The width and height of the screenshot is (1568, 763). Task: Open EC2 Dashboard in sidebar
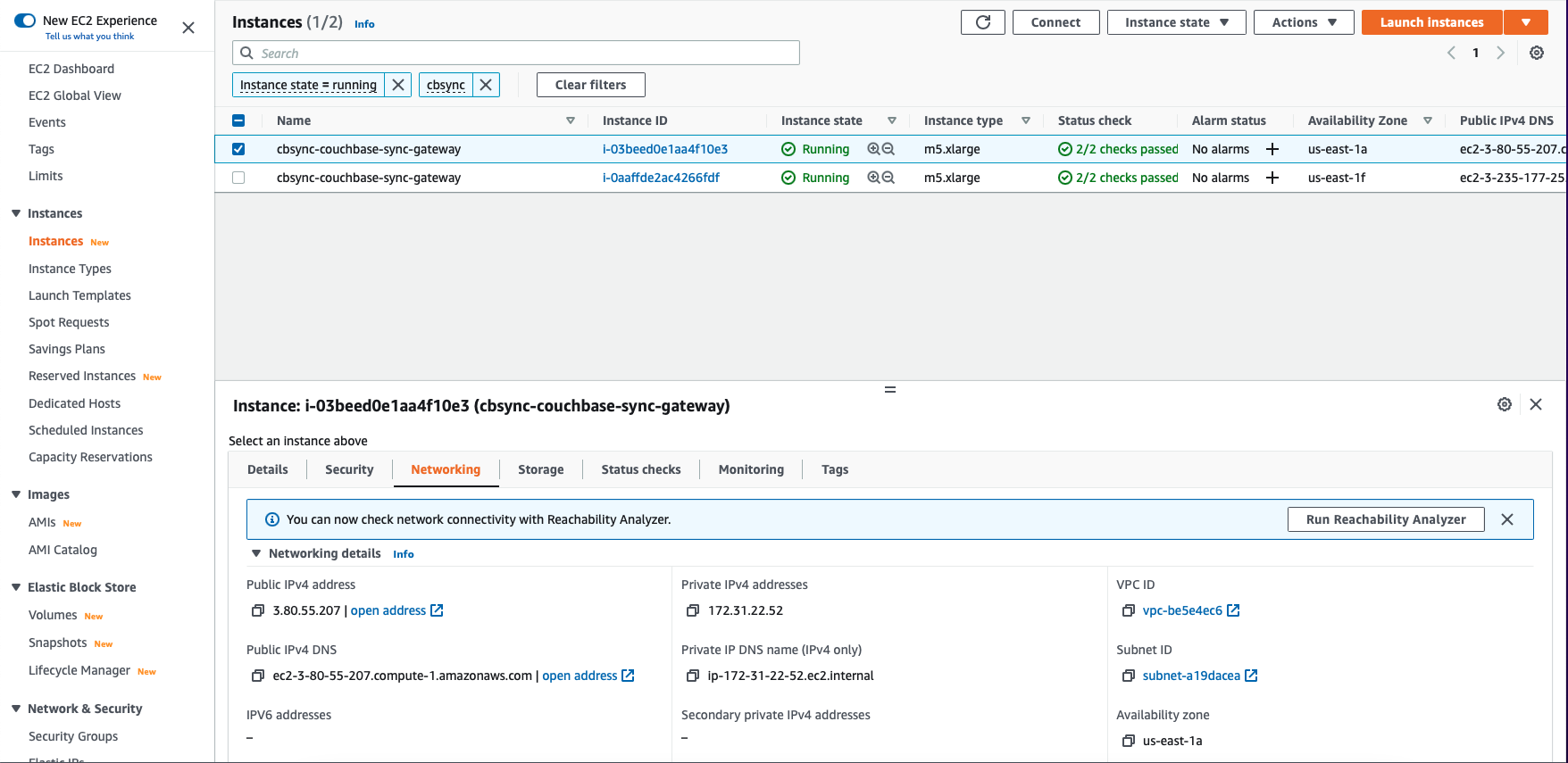pyautogui.click(x=71, y=69)
